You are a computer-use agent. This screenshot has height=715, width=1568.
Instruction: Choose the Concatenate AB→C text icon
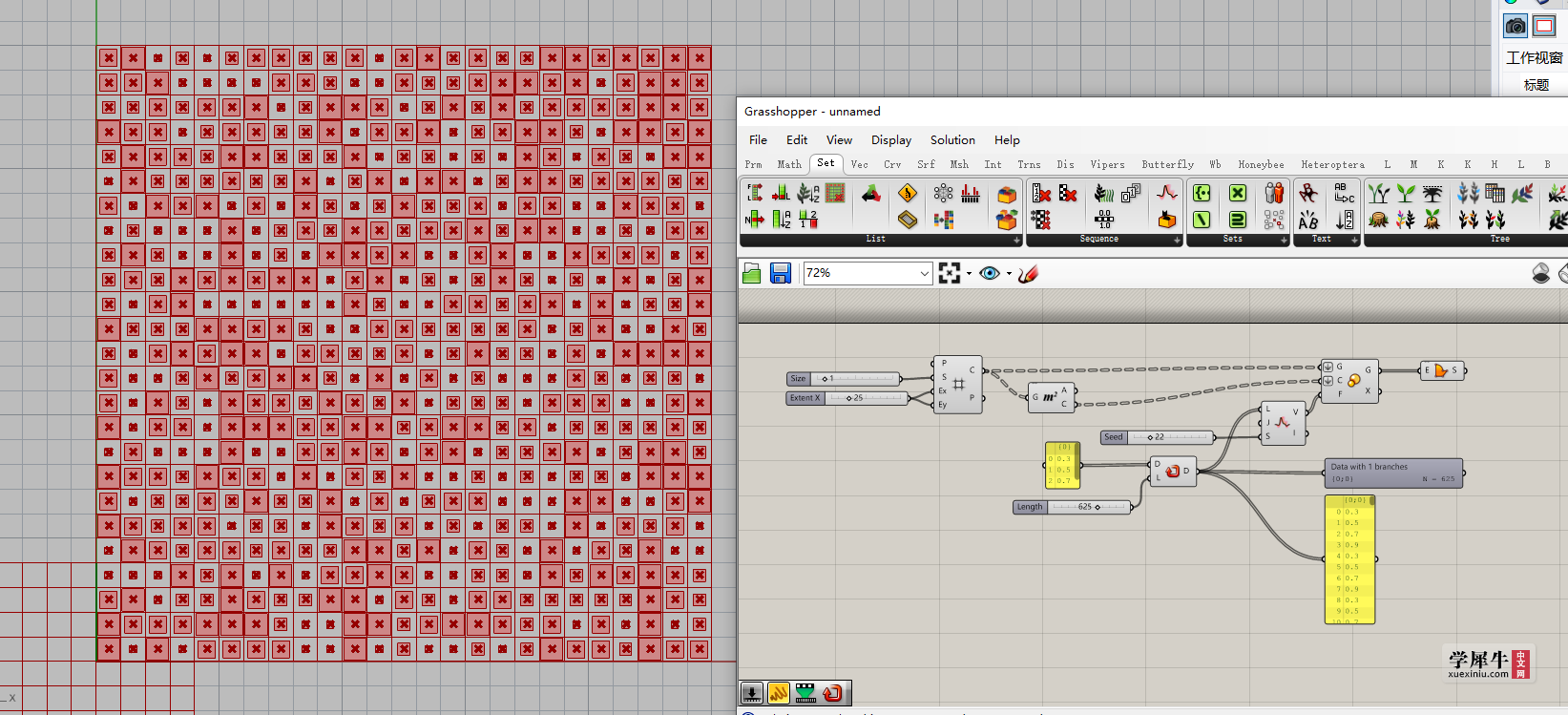(x=1344, y=194)
